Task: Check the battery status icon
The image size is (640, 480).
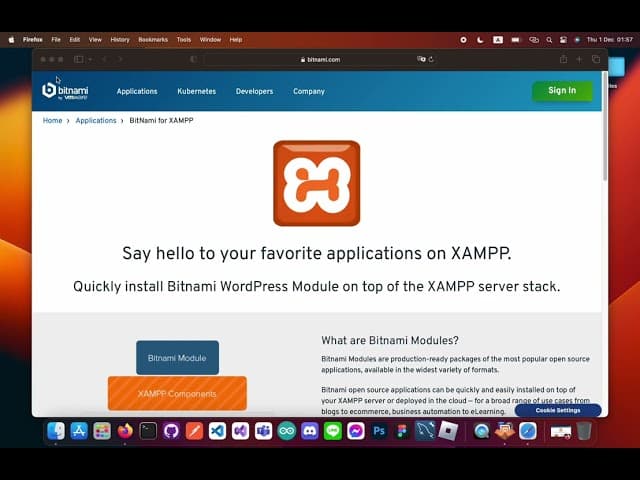Action: pyautogui.click(x=516, y=40)
